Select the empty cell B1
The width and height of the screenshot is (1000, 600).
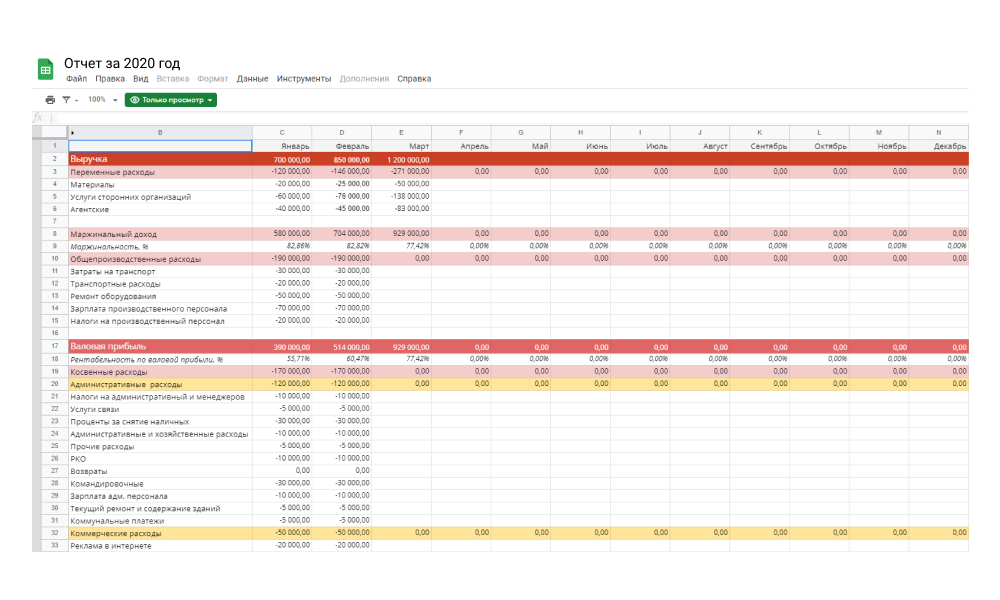point(160,146)
